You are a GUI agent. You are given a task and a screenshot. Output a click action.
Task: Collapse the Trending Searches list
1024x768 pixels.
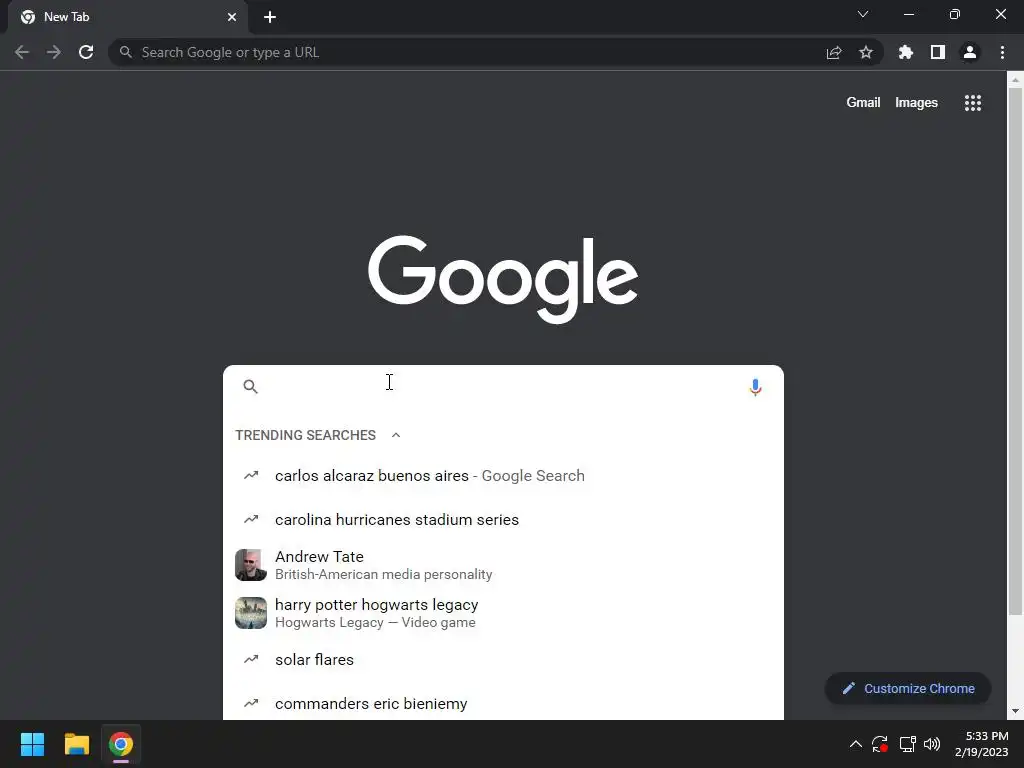[x=396, y=435]
